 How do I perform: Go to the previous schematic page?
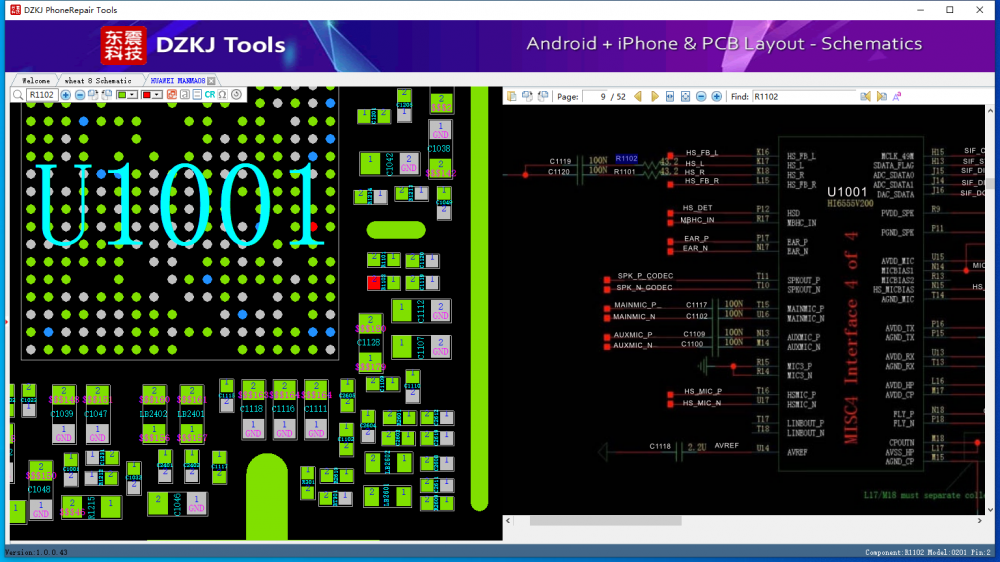638,96
